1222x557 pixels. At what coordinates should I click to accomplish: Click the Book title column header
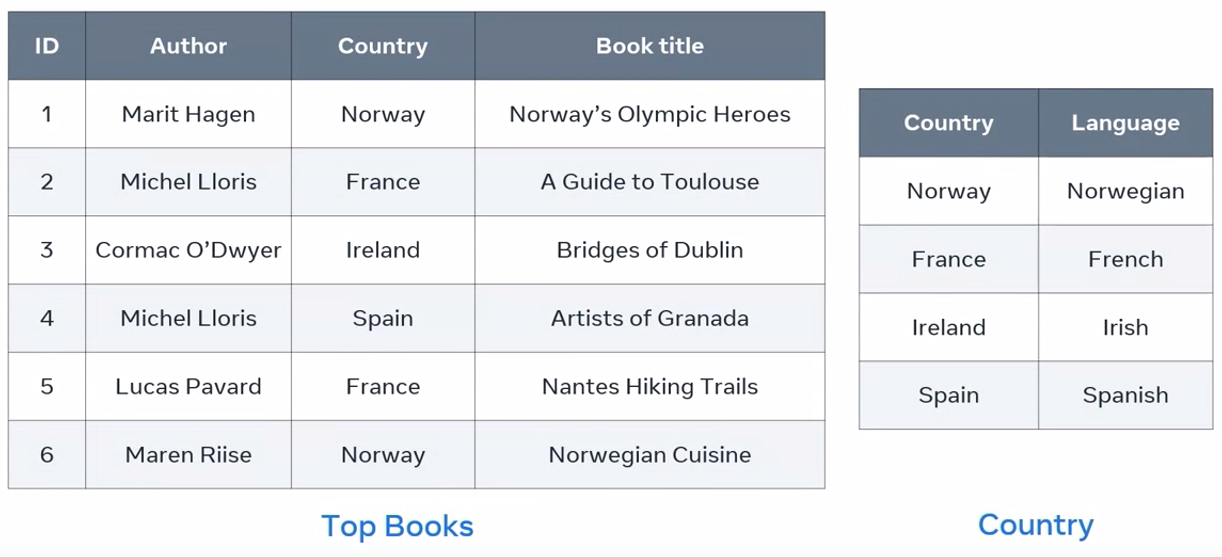pos(649,46)
